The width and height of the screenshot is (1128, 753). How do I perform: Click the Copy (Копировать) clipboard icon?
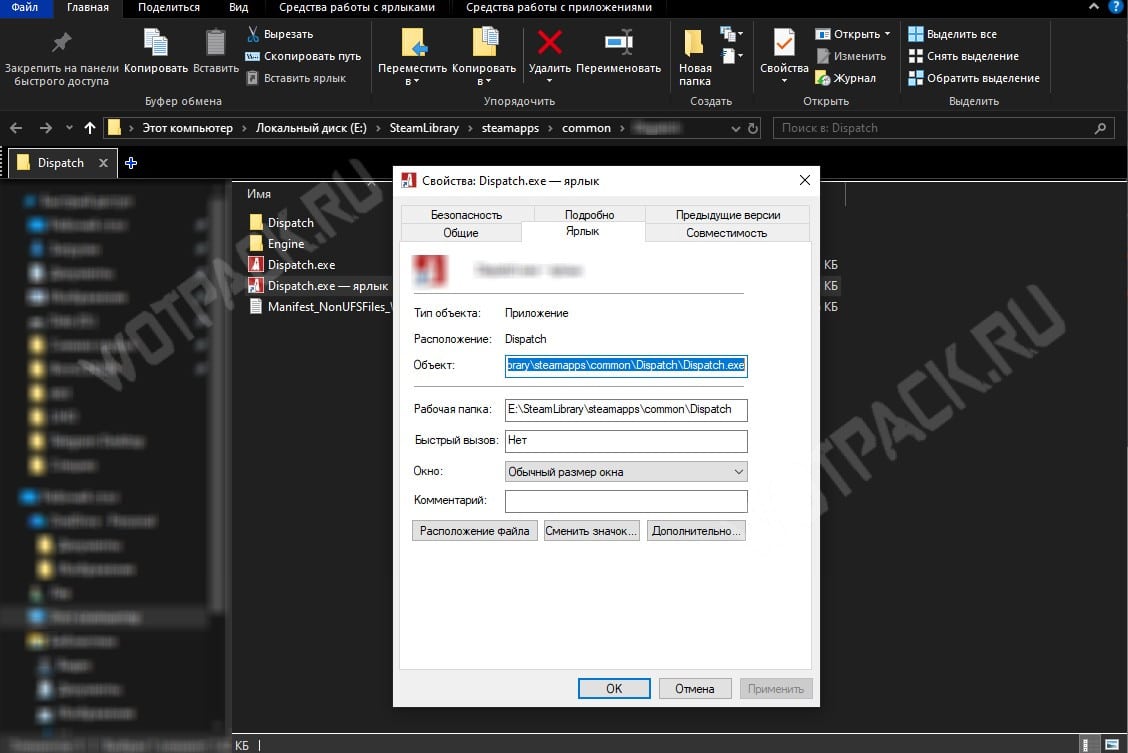coord(156,43)
